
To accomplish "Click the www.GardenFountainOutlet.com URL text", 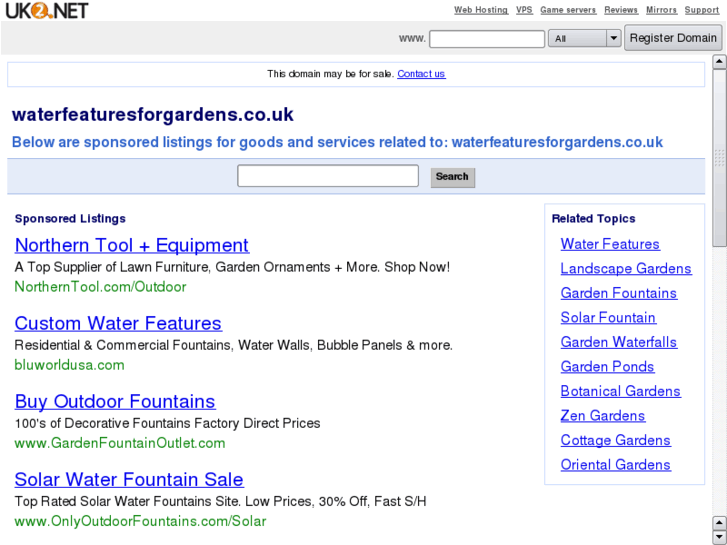I will pyautogui.click(x=120, y=443).
